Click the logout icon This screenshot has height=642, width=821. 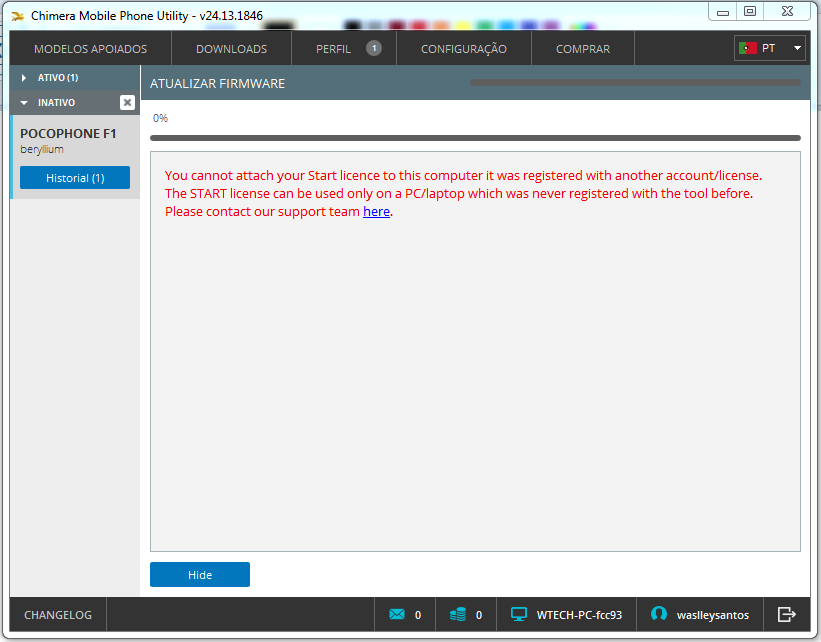click(x=787, y=614)
